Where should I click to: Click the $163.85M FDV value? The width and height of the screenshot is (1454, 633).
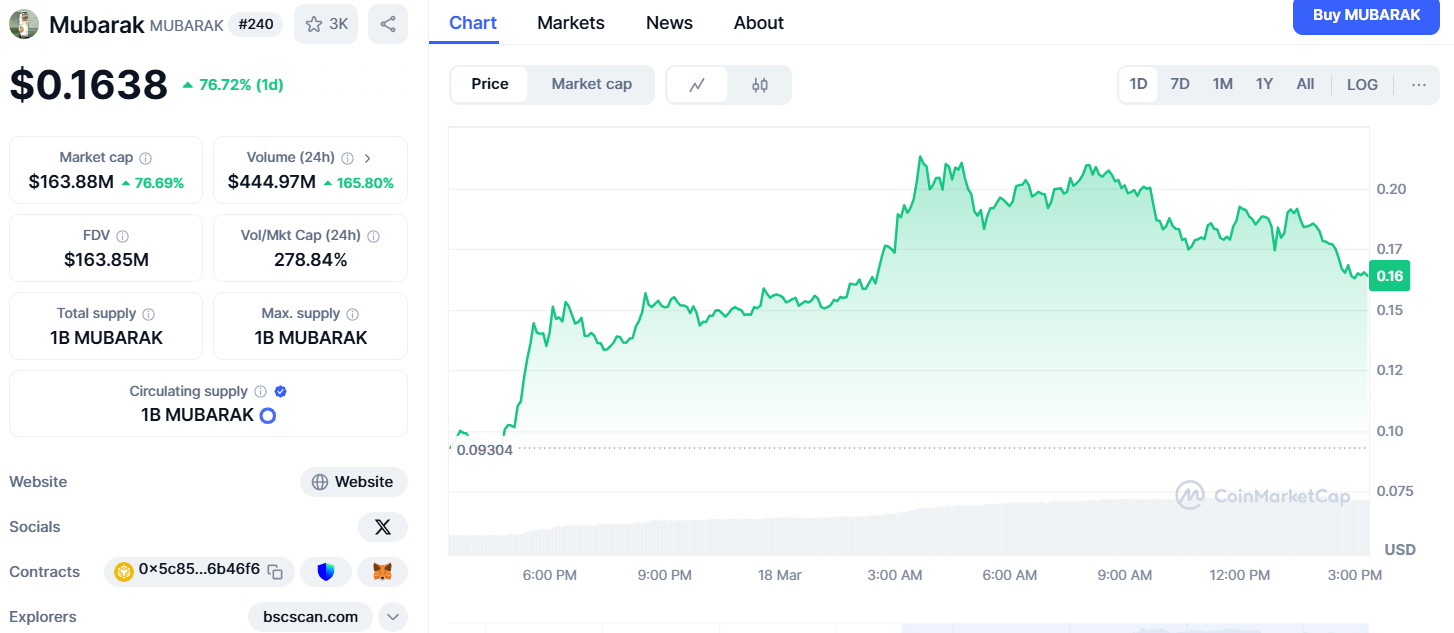(x=106, y=260)
